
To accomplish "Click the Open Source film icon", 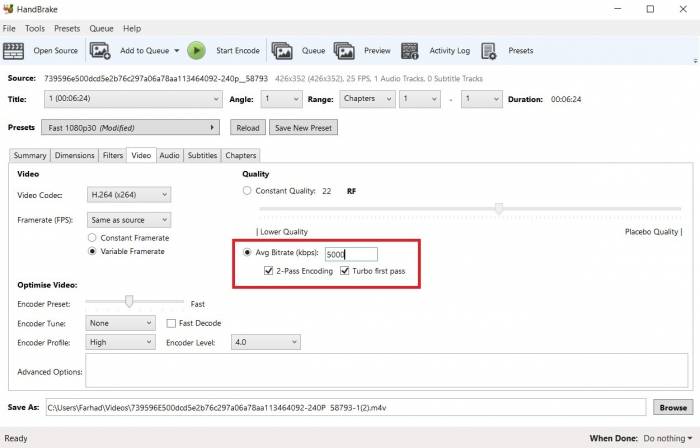I will [14, 50].
